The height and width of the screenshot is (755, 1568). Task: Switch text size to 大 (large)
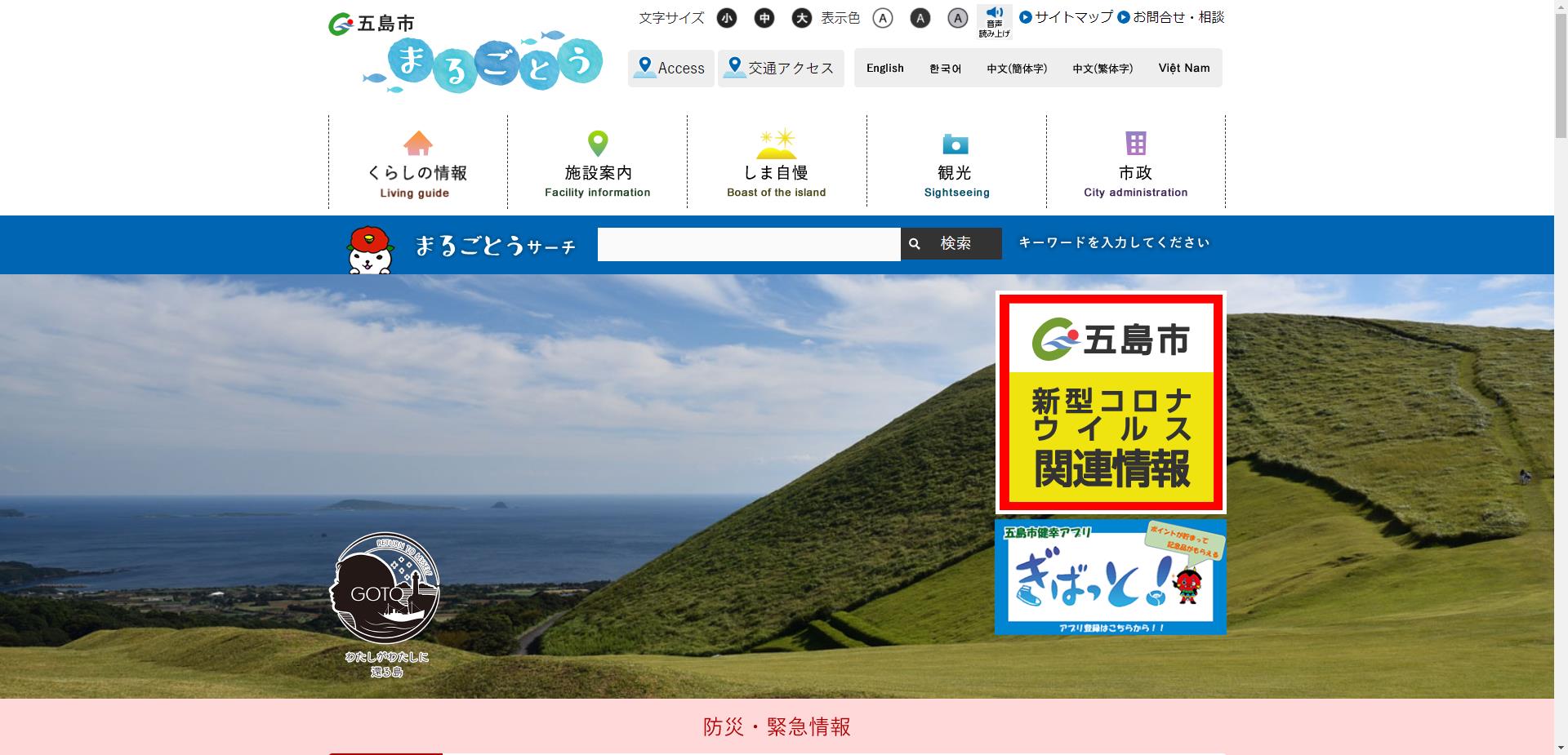point(801,18)
